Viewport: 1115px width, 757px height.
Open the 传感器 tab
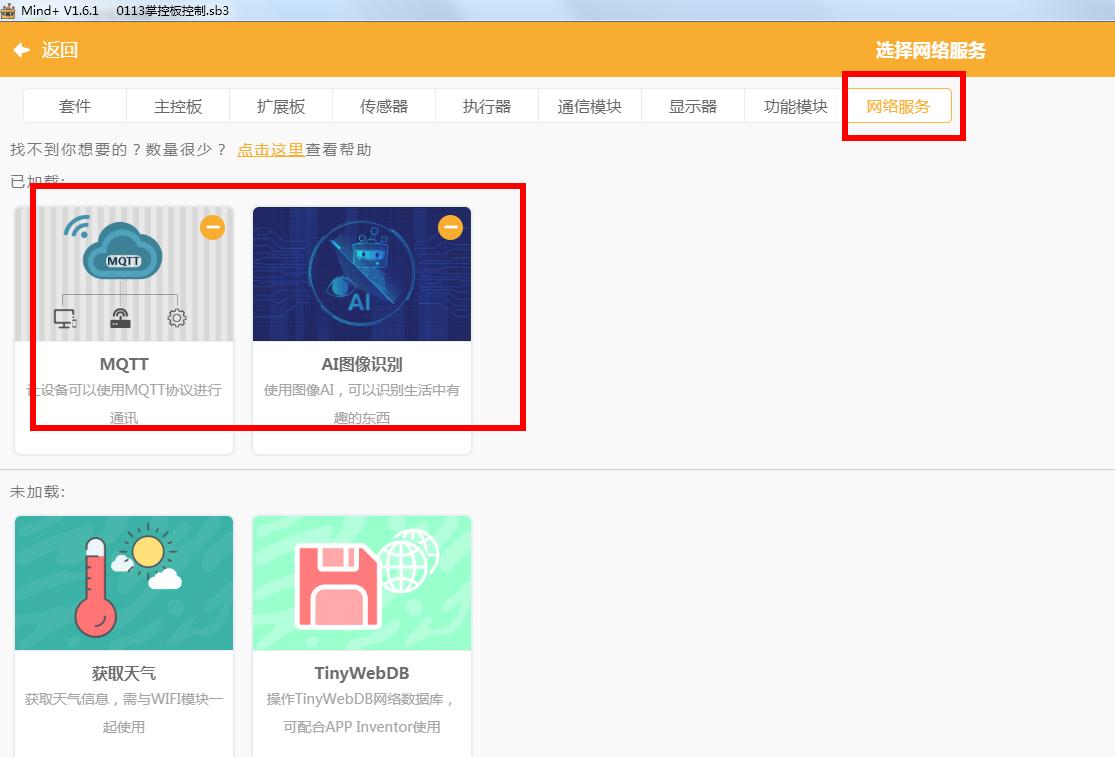384,106
